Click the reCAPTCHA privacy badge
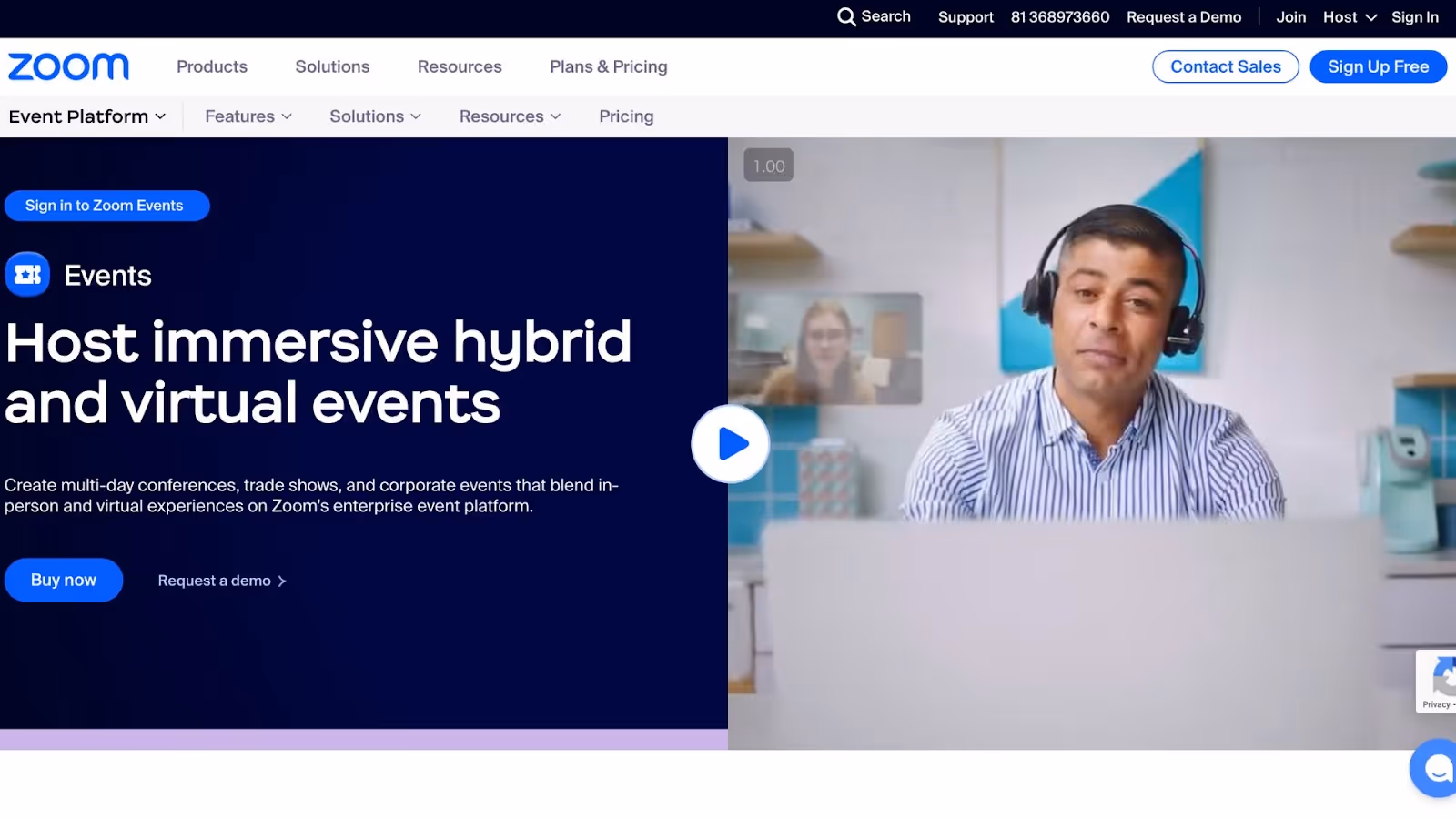This screenshot has height=819, width=1456. pyautogui.click(x=1437, y=681)
